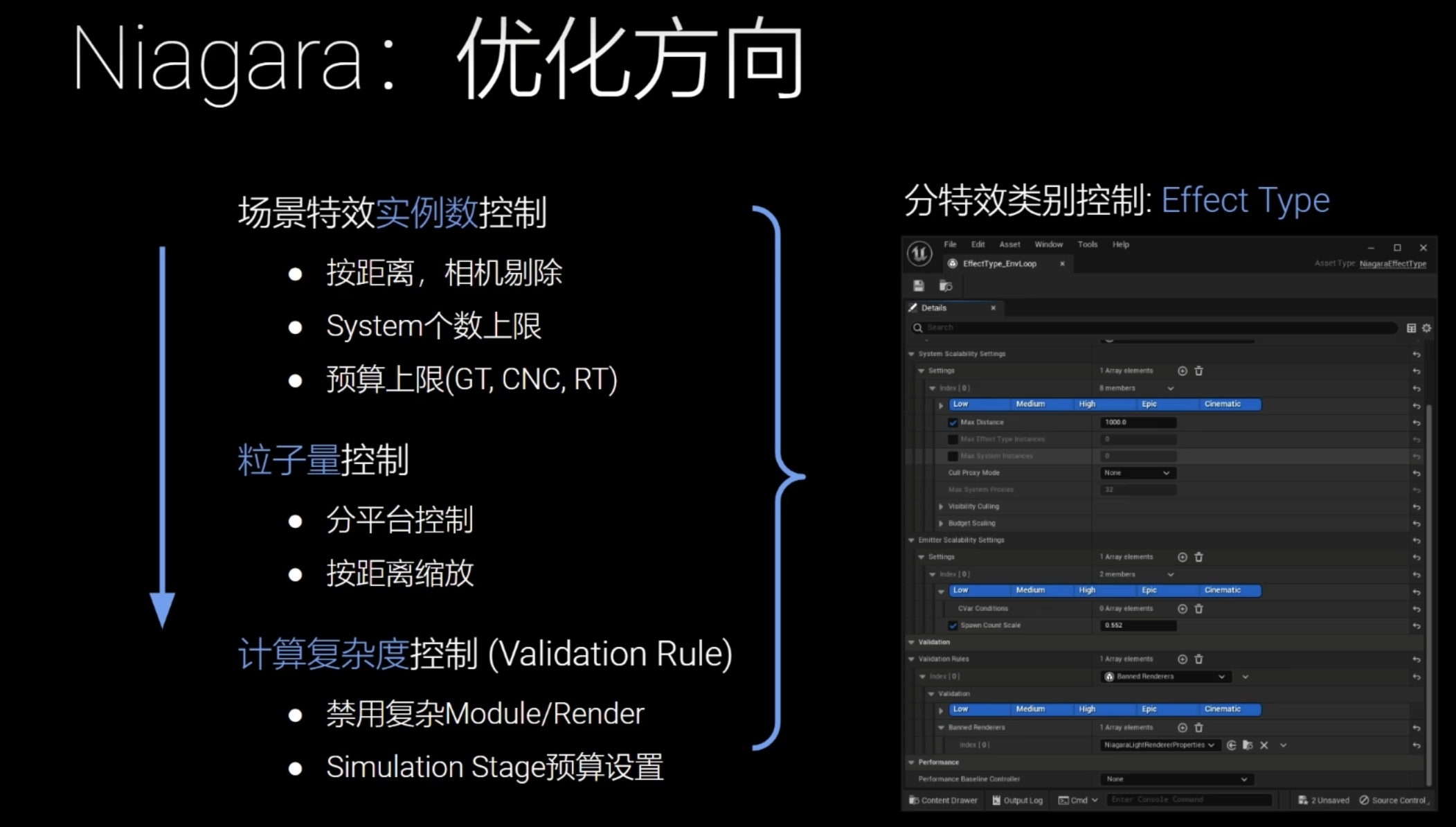
Task: Expand the Visibility Culling section
Action: tap(941, 507)
